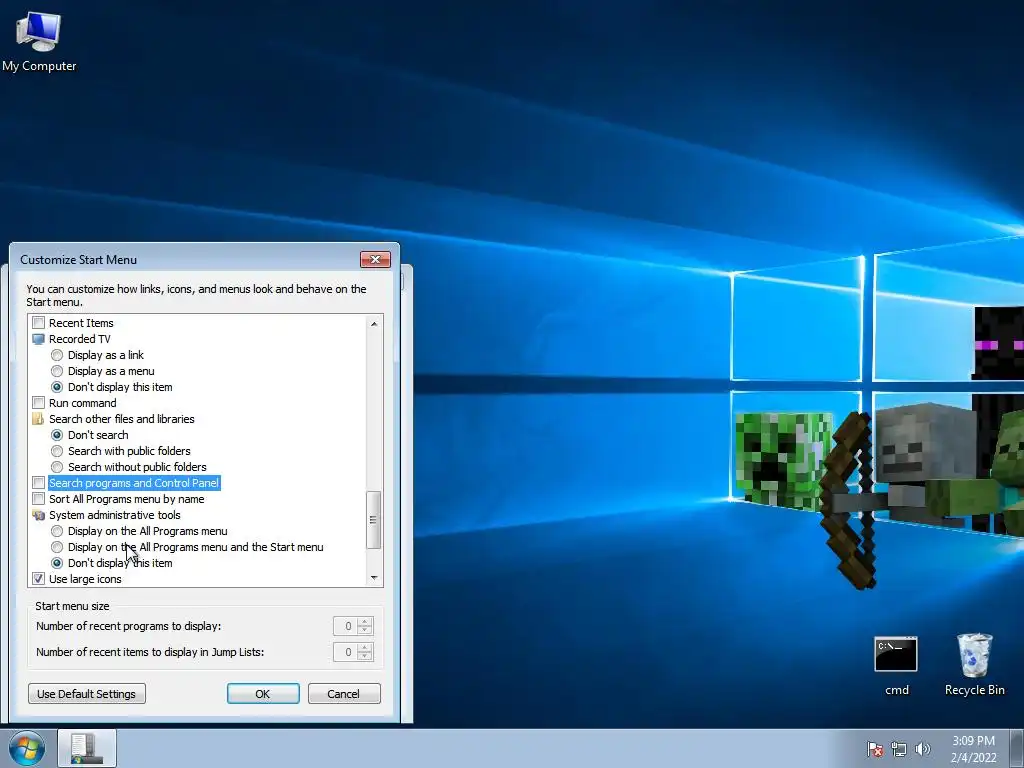Confirm with the OK button

[263, 694]
